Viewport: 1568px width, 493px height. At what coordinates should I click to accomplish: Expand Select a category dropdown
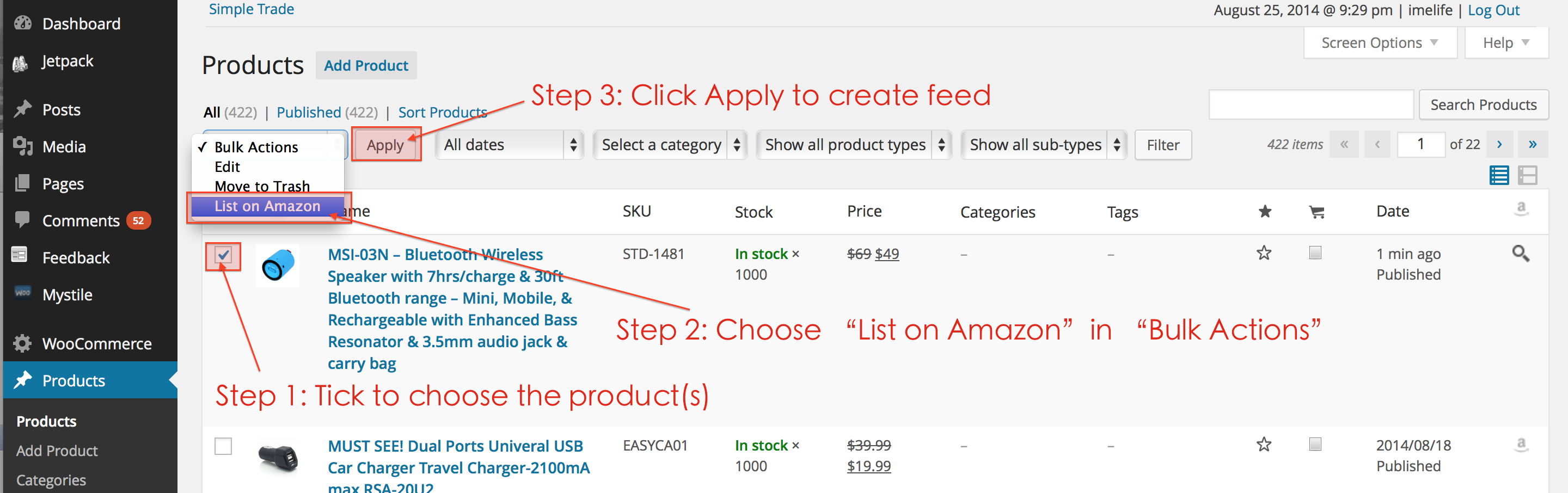670,145
